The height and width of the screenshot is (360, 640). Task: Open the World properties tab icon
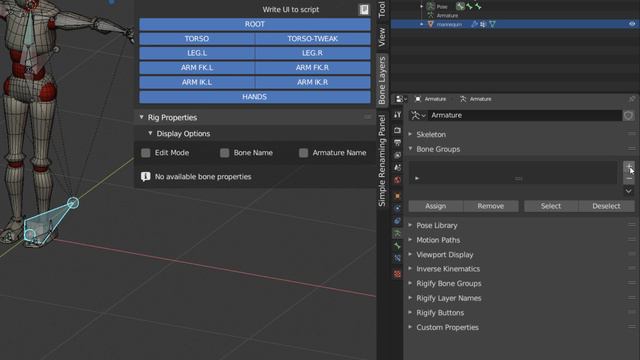(x=397, y=180)
